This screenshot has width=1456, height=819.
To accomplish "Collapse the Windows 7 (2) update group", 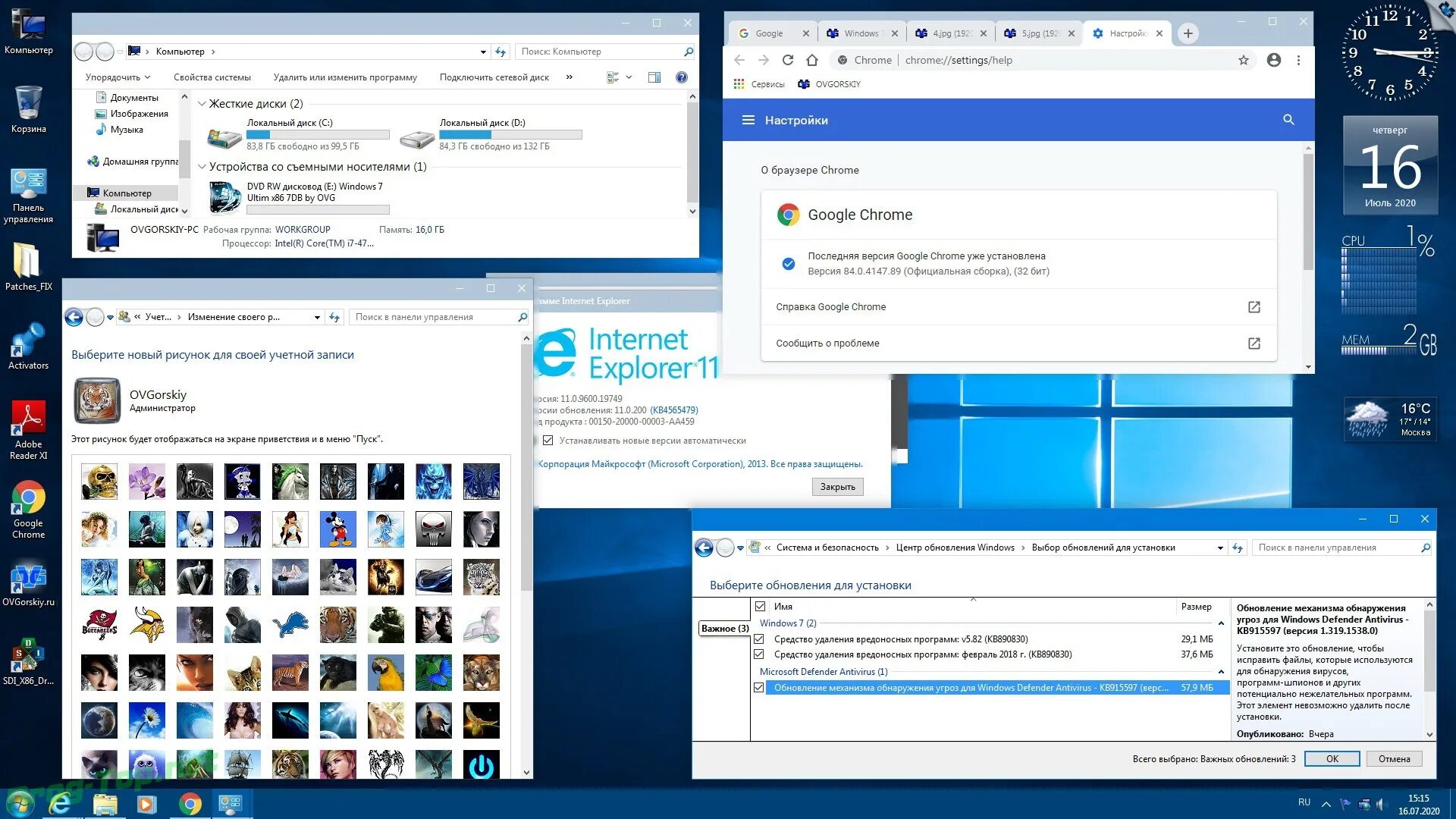I will pyautogui.click(x=1221, y=623).
